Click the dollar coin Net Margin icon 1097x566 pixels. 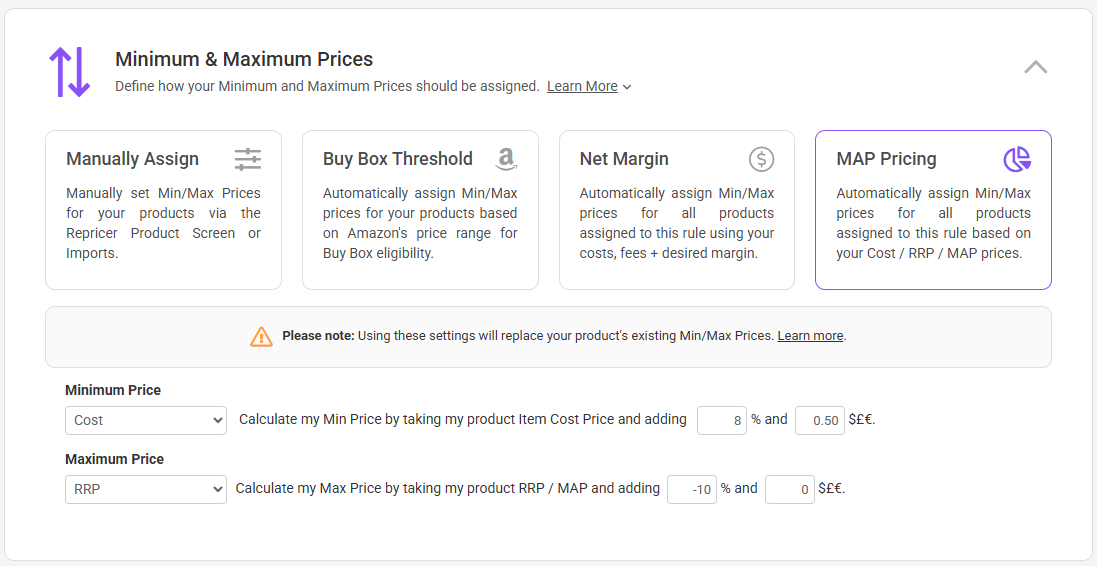pyautogui.click(x=761, y=159)
